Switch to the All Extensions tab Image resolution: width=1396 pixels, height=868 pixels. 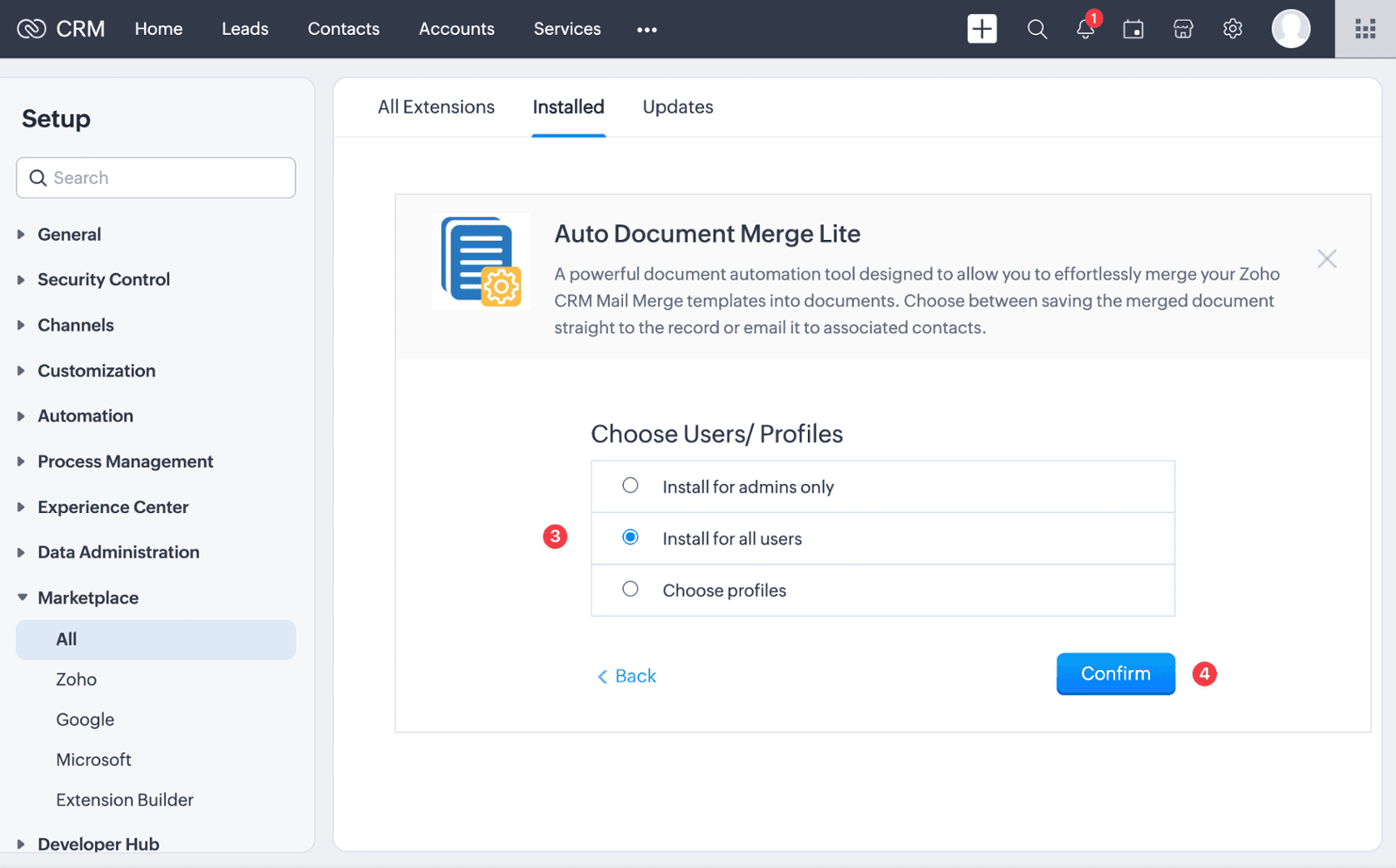(436, 107)
